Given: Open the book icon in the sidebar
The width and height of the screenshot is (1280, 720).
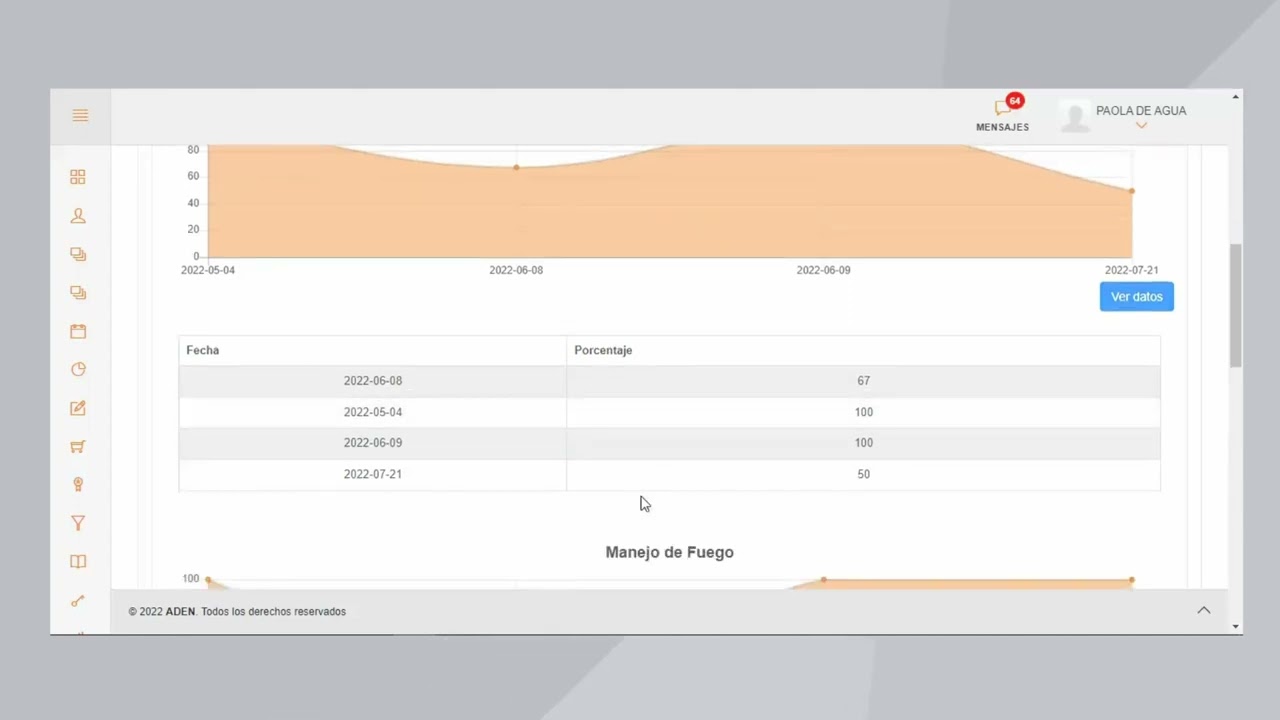Looking at the screenshot, I should tap(78, 562).
